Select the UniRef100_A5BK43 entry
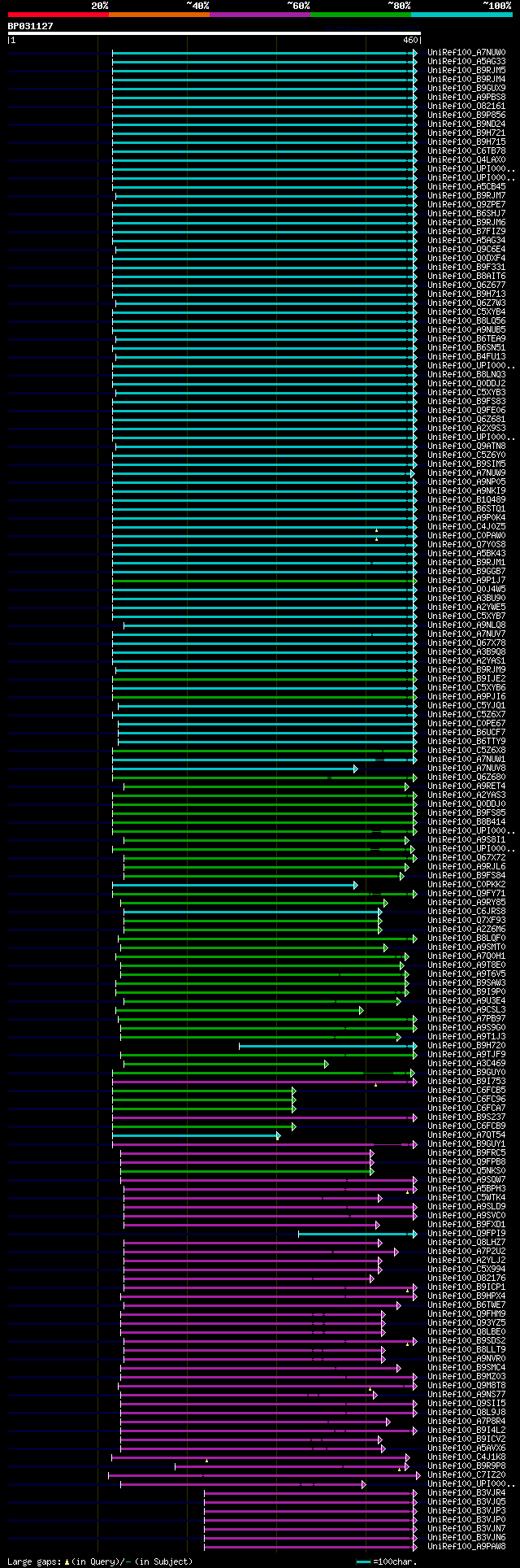Viewport: 520px width, 1568px height. coord(466,553)
